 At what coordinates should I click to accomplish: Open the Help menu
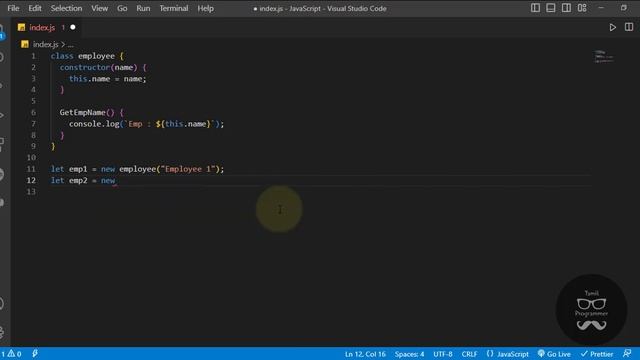[x=205, y=8]
